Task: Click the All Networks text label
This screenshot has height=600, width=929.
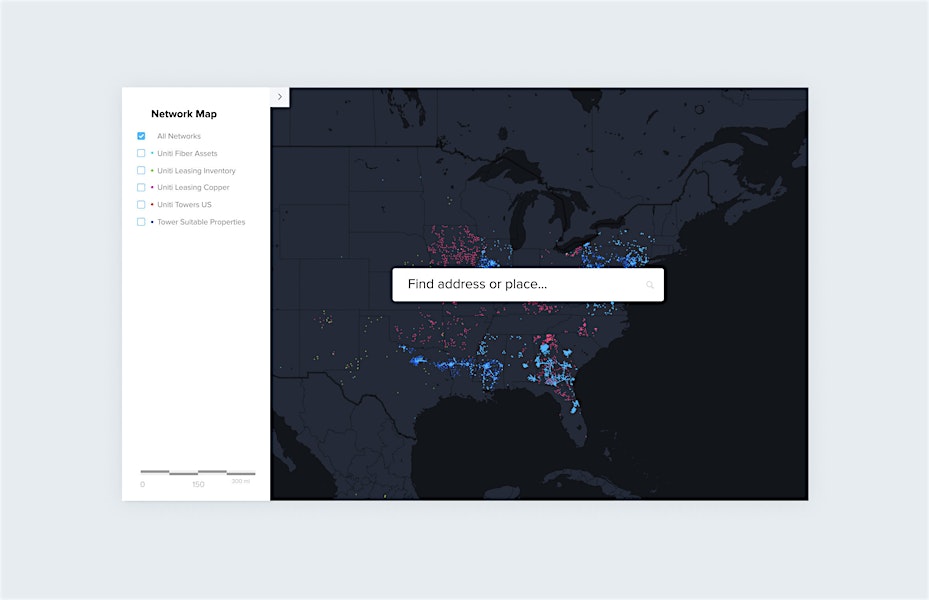Action: [179, 136]
